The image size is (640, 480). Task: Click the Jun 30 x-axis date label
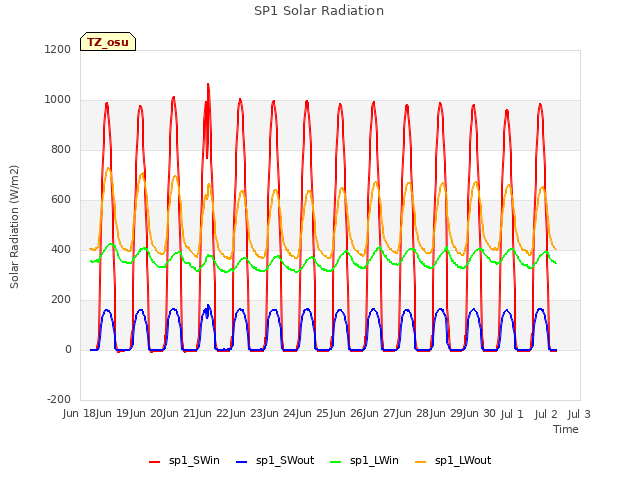point(479,414)
